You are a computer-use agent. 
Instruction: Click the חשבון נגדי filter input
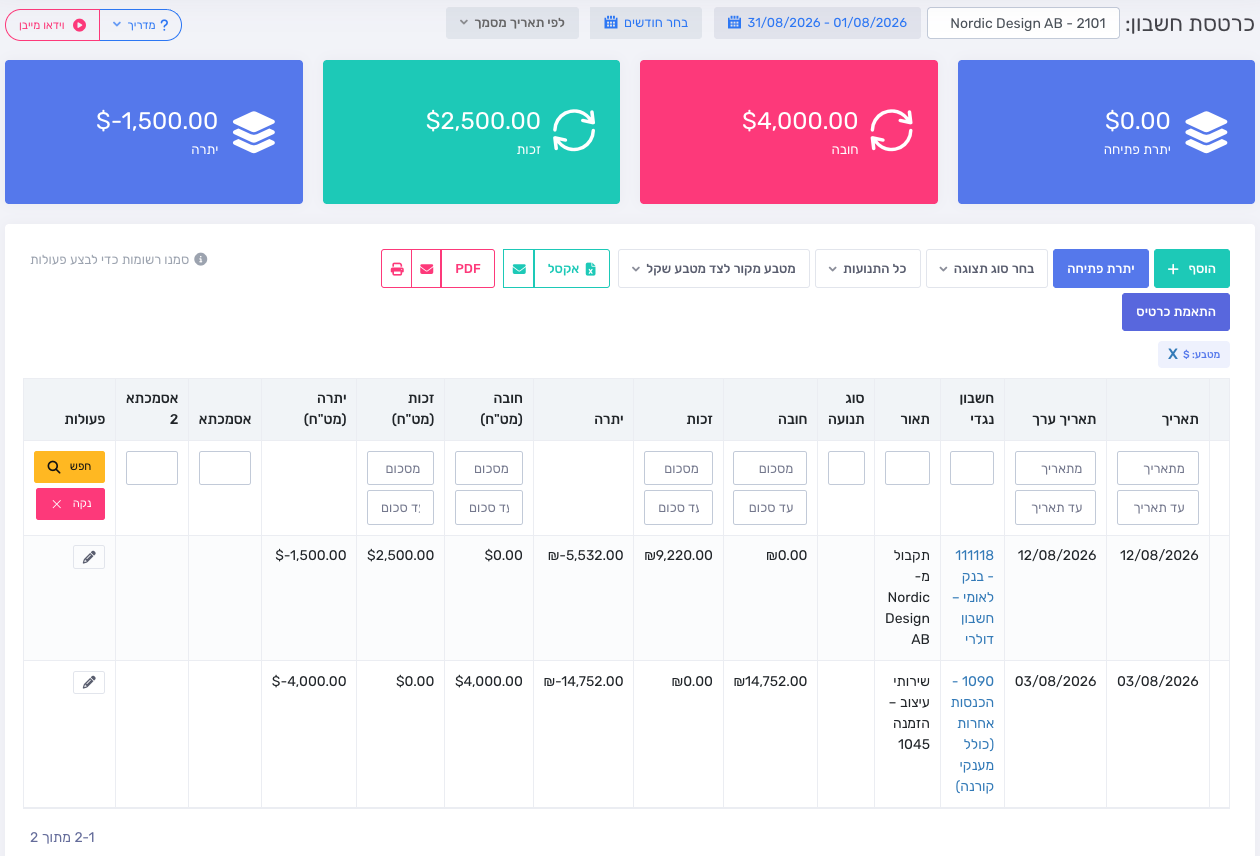(x=972, y=468)
